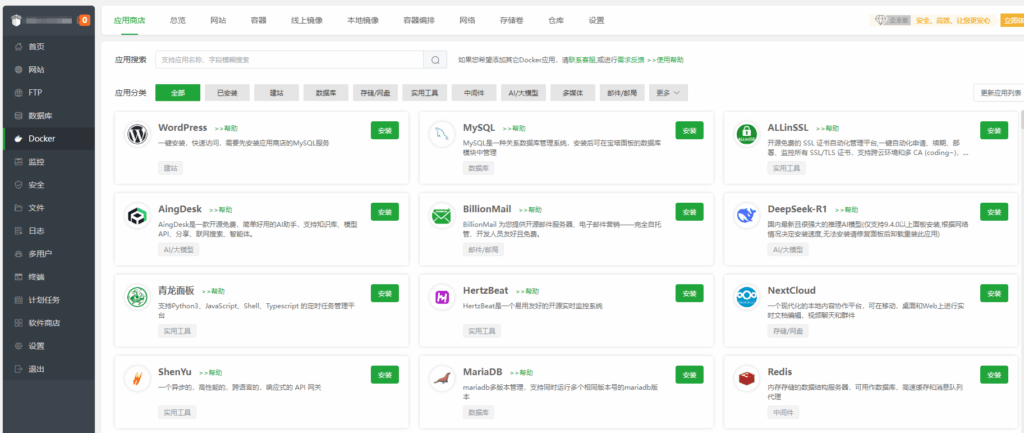The image size is (1024, 433).
Task: Install DeepSeek-R1 with its 安装 button
Action: (994, 212)
